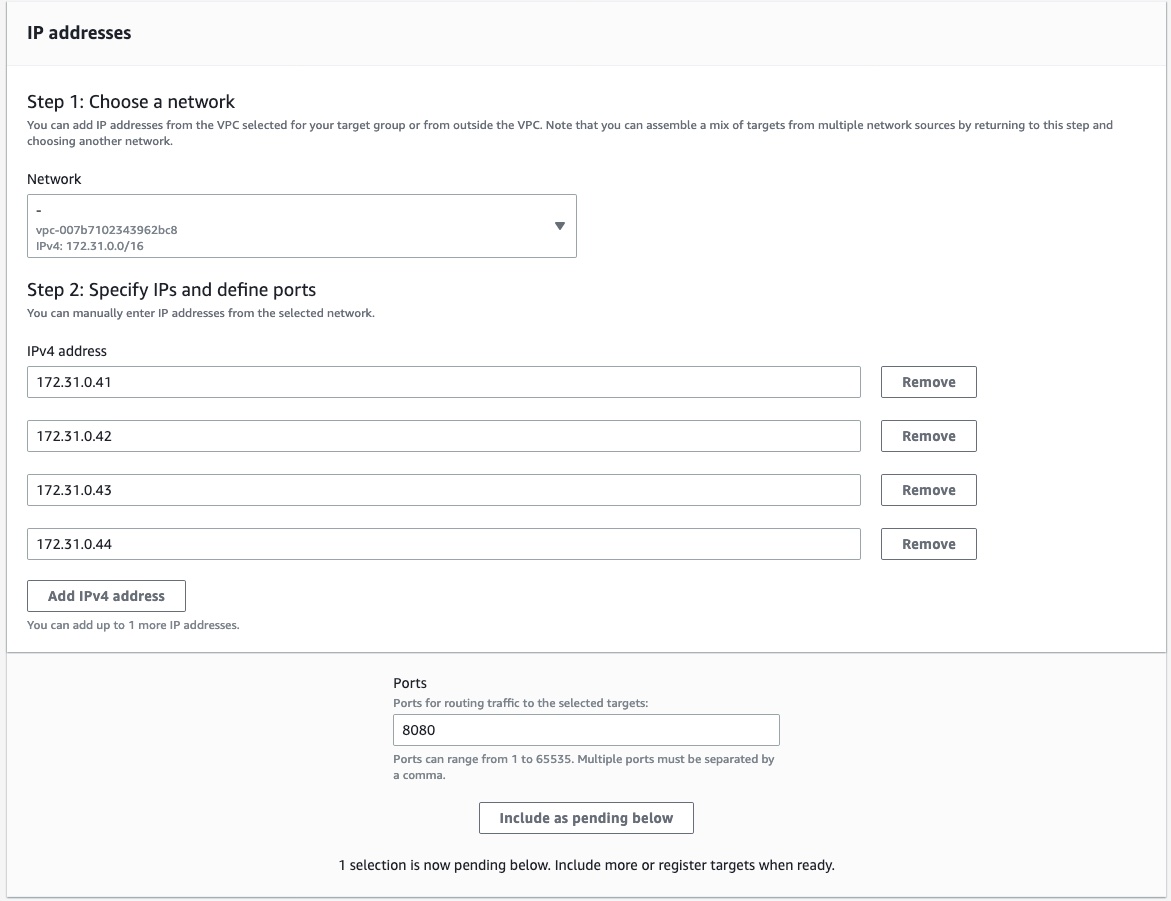Remove the IP address 172.31.0.42
This screenshot has width=1171, height=901.
click(928, 435)
